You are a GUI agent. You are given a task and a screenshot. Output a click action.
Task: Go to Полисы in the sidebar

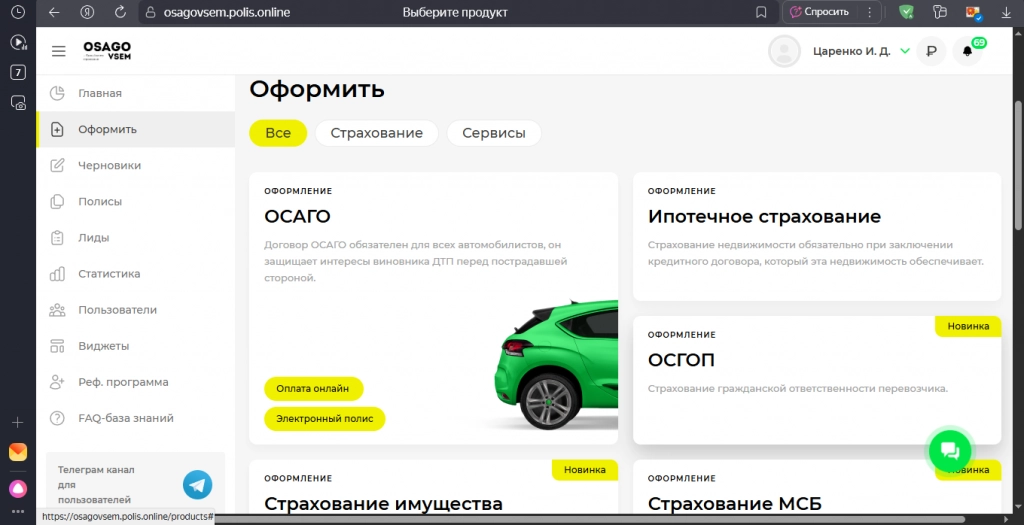(x=100, y=201)
